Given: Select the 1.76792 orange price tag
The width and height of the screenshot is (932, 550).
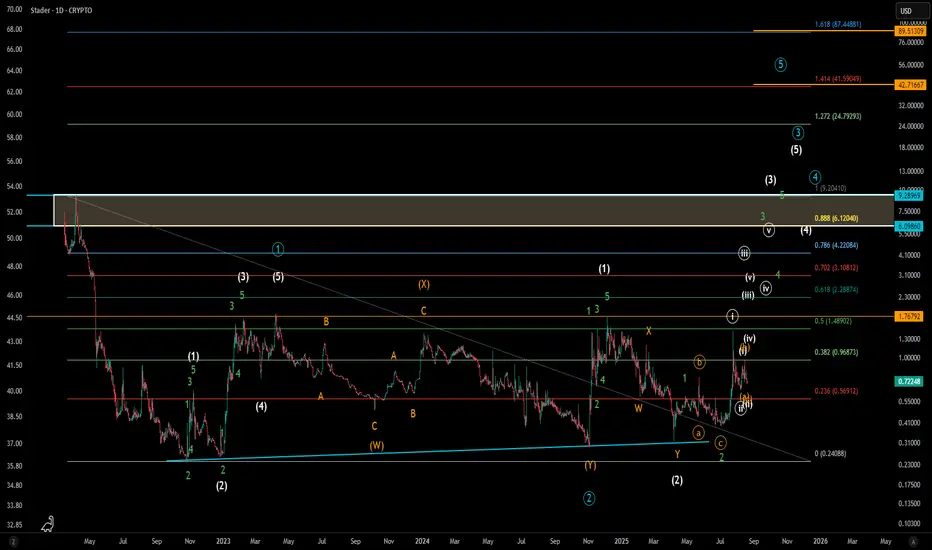Looking at the screenshot, I should click(909, 316).
